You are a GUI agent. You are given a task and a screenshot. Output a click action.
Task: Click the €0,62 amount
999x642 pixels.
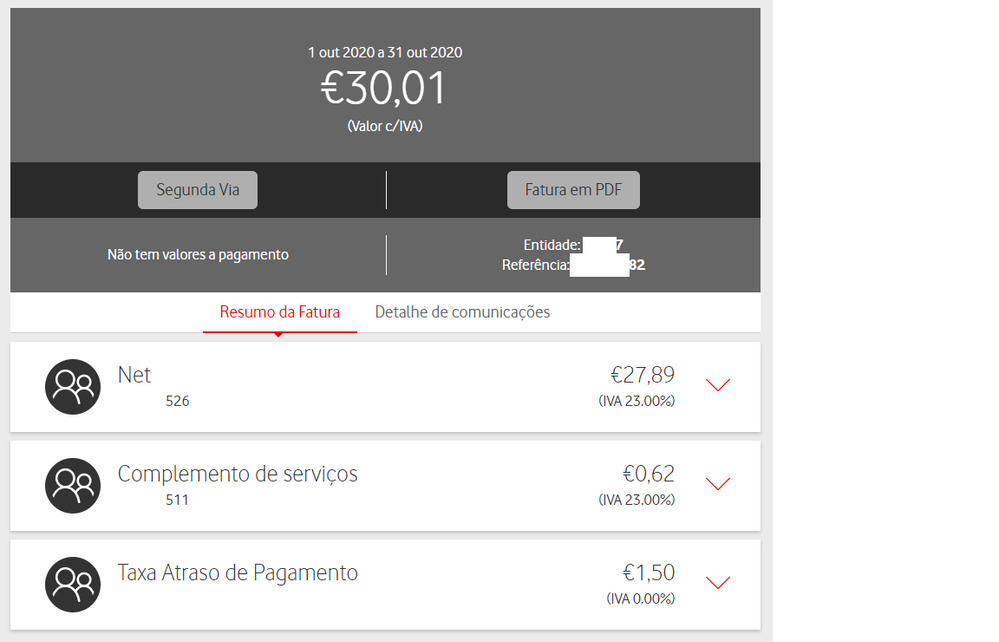point(648,474)
